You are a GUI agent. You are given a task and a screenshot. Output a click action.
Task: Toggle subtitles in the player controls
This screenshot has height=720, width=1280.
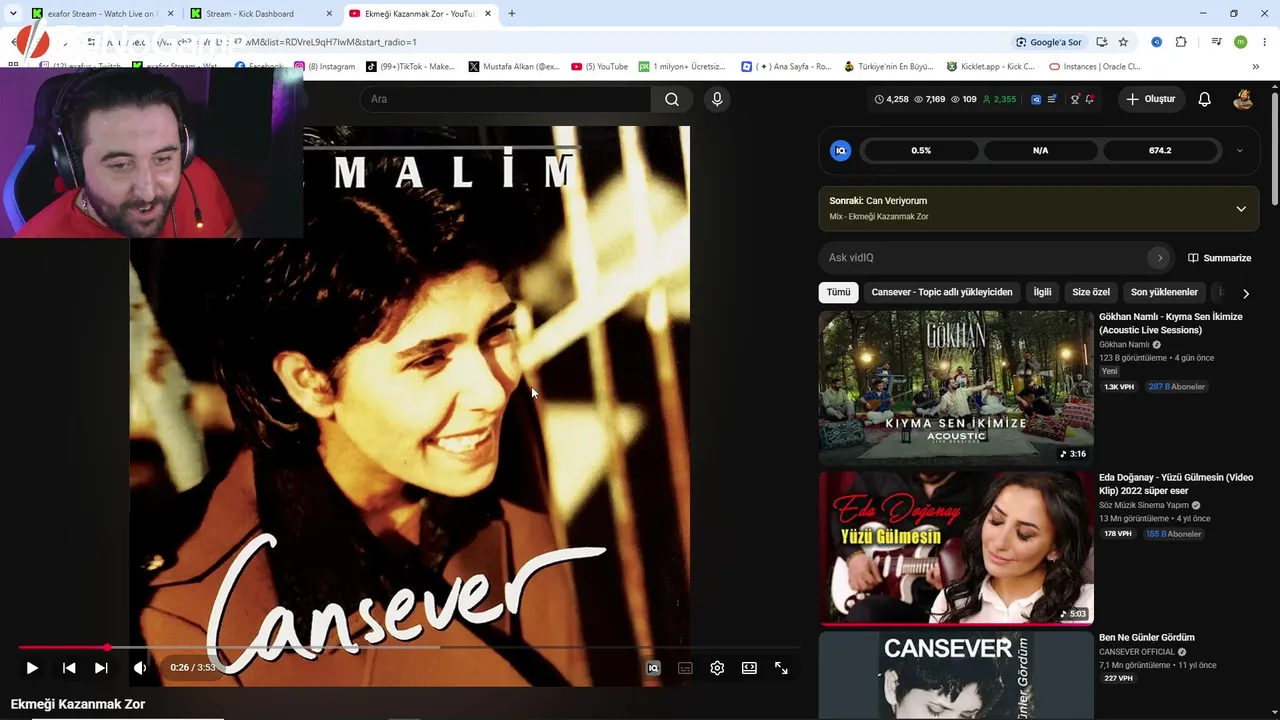685,668
